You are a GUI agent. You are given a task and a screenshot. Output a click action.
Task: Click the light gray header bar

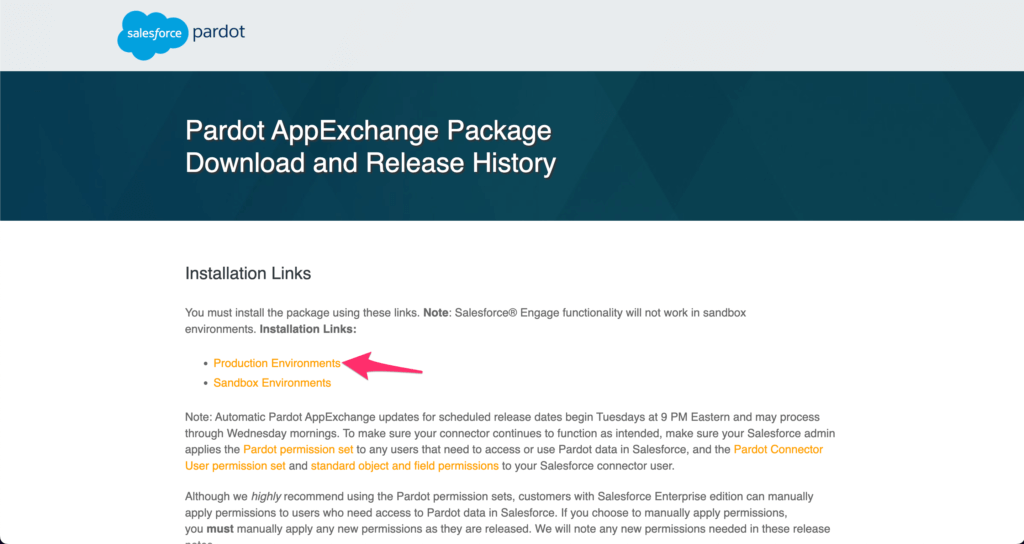click(x=600, y=35)
